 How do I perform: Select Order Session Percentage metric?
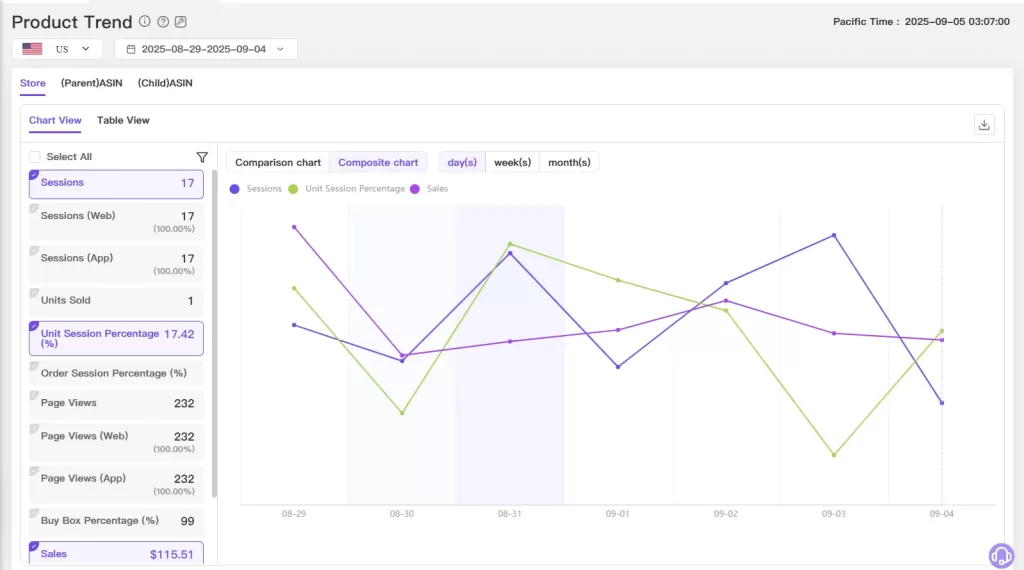tap(116, 373)
